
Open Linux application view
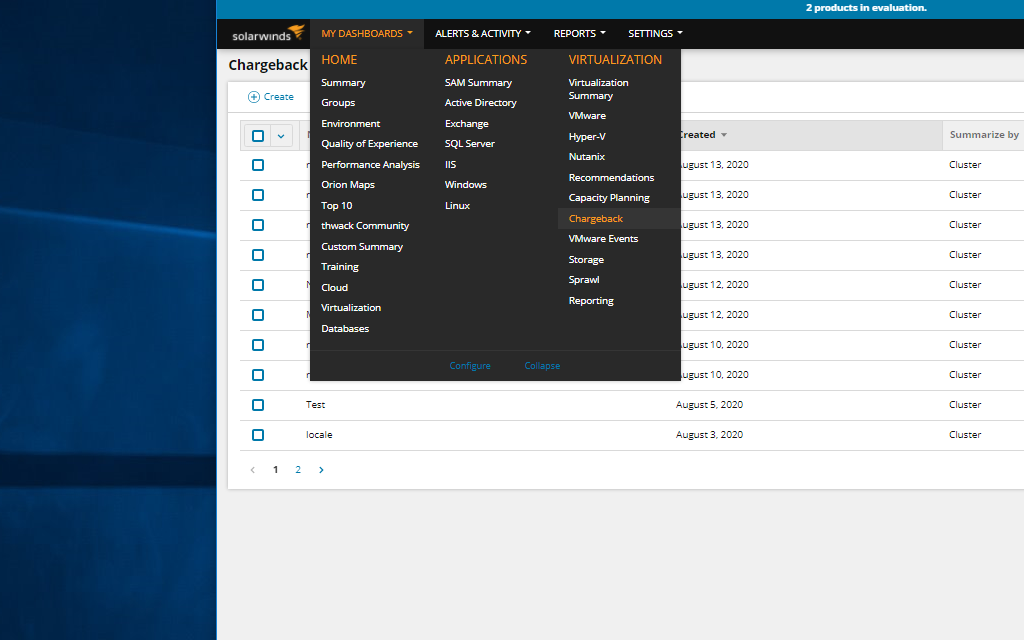point(457,206)
